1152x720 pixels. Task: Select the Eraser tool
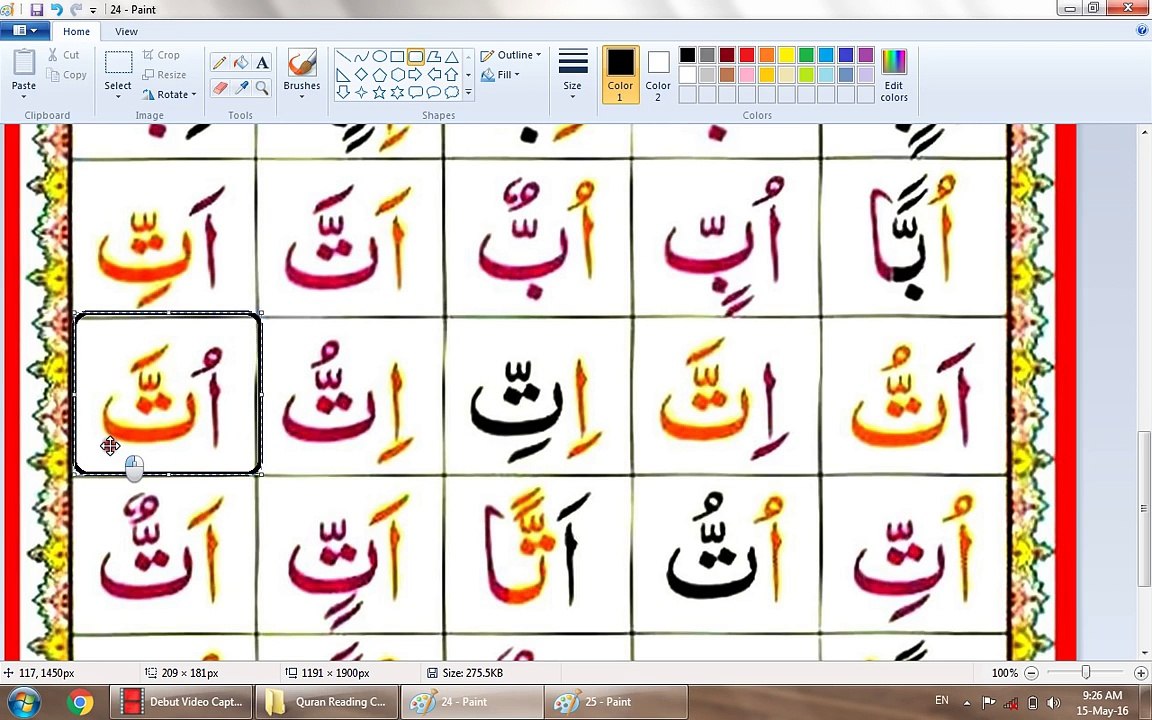pyautogui.click(x=219, y=87)
